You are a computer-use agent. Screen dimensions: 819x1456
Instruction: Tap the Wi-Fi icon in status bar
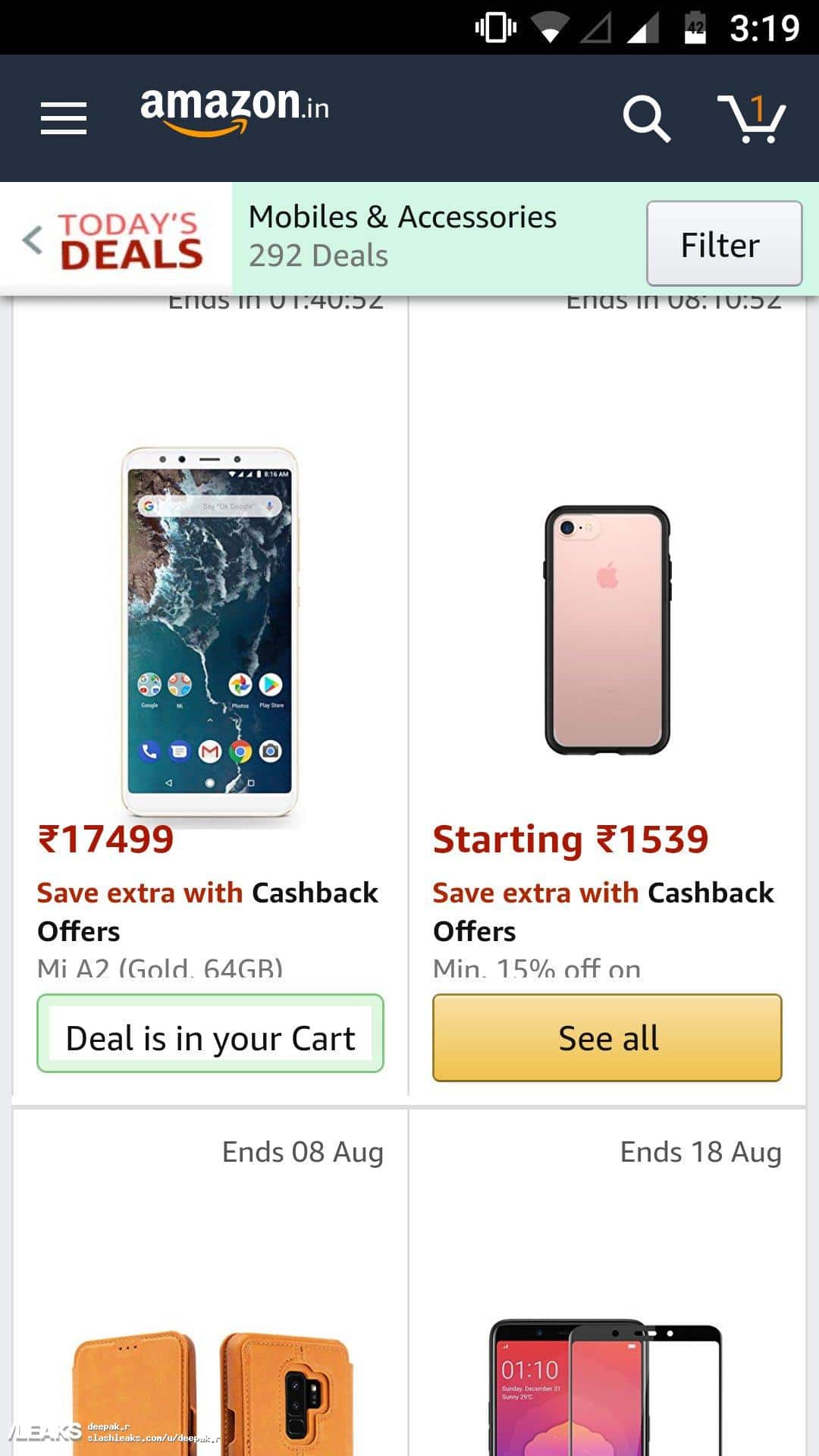coord(550,29)
